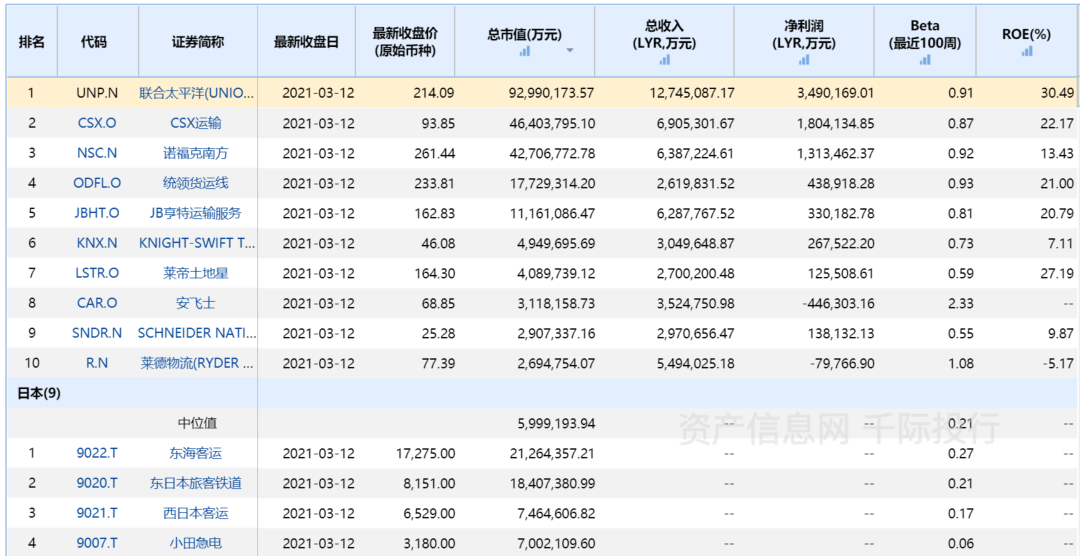Viewport: 1080px width, 556px height.
Task: Open security name CSX运输
Action: pos(198,123)
